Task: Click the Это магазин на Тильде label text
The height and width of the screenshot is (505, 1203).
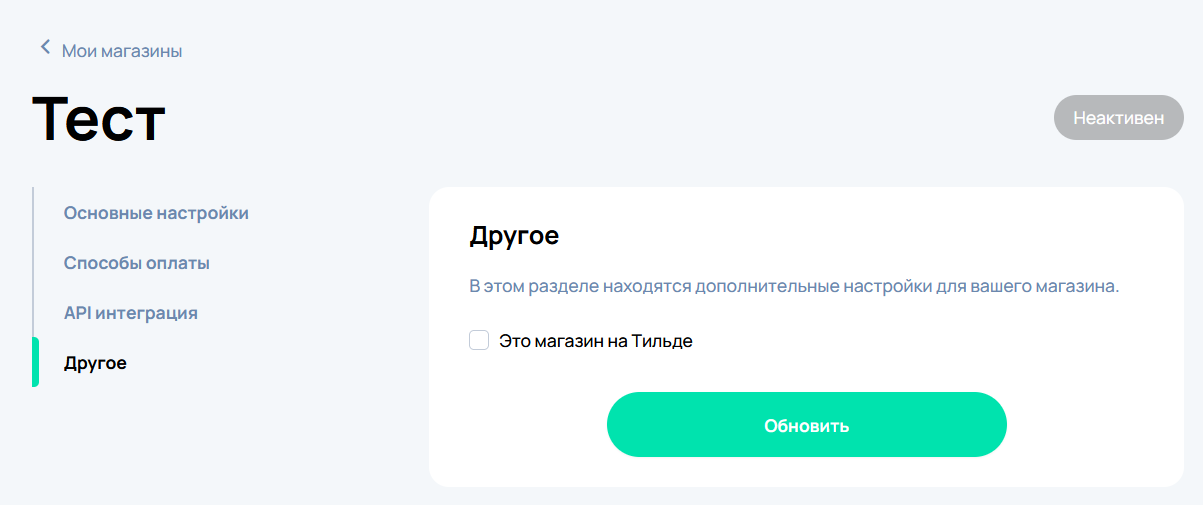Action: [x=595, y=341]
